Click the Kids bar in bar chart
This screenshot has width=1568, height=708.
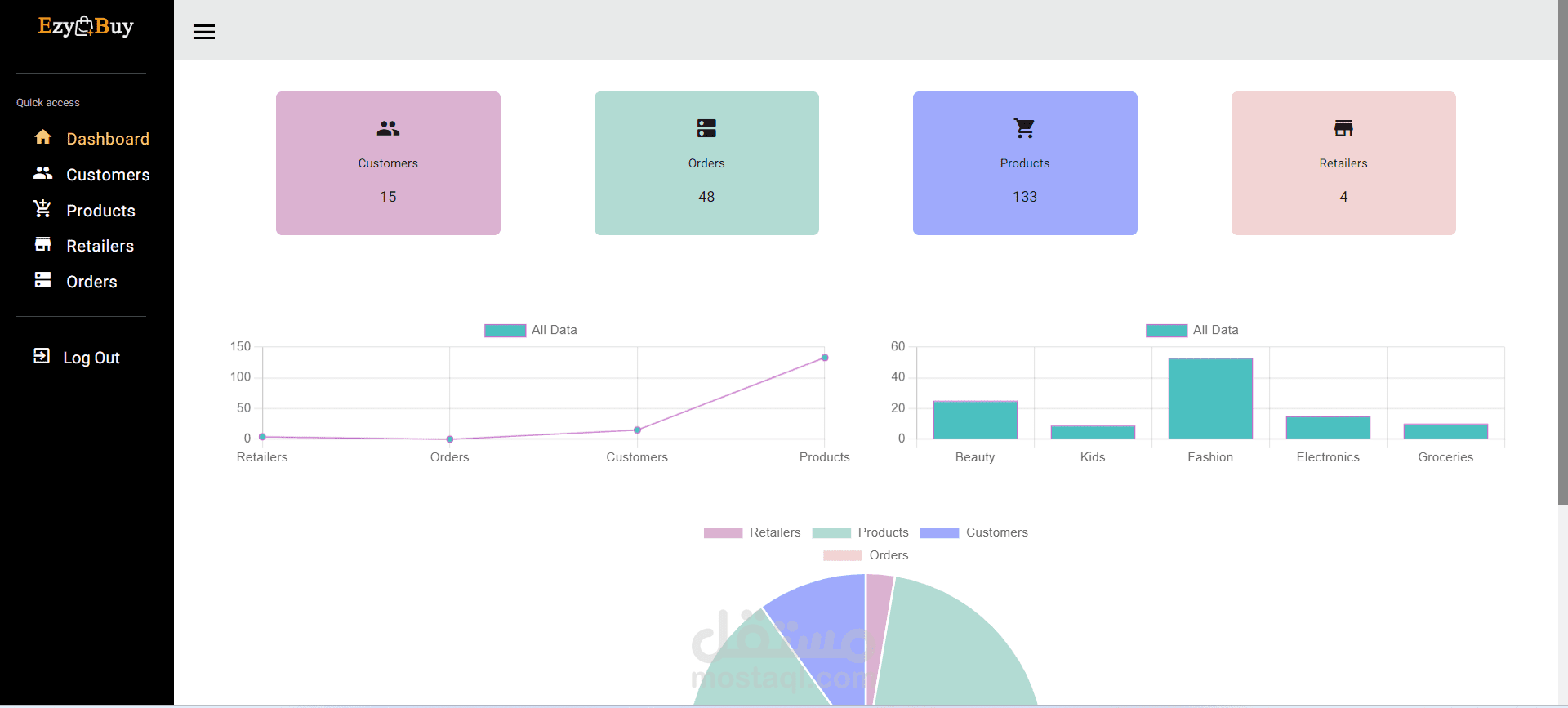pos(1093,432)
